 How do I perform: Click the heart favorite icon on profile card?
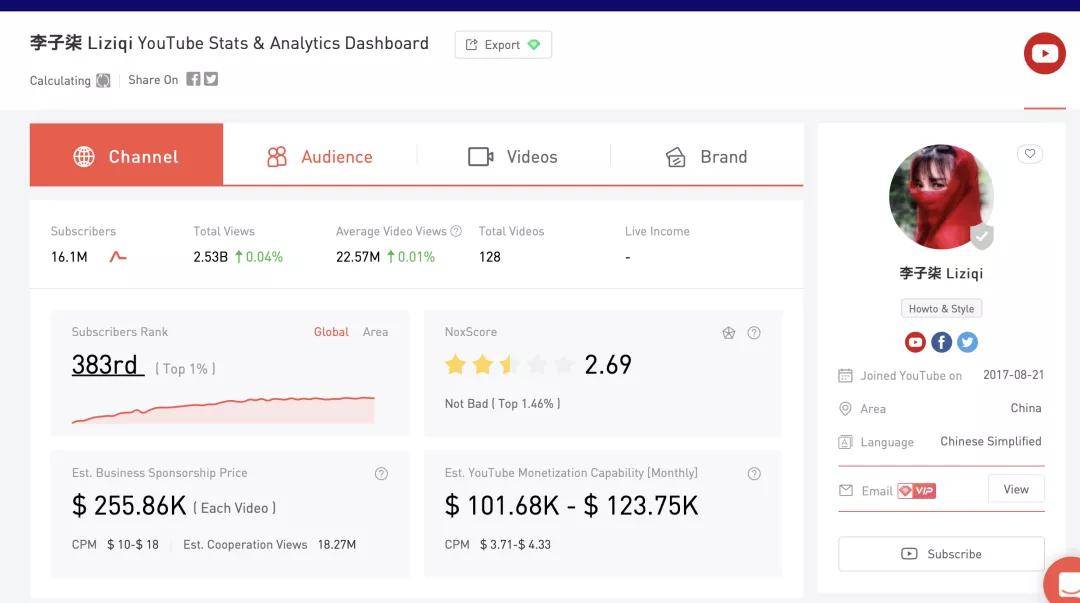coord(1030,154)
